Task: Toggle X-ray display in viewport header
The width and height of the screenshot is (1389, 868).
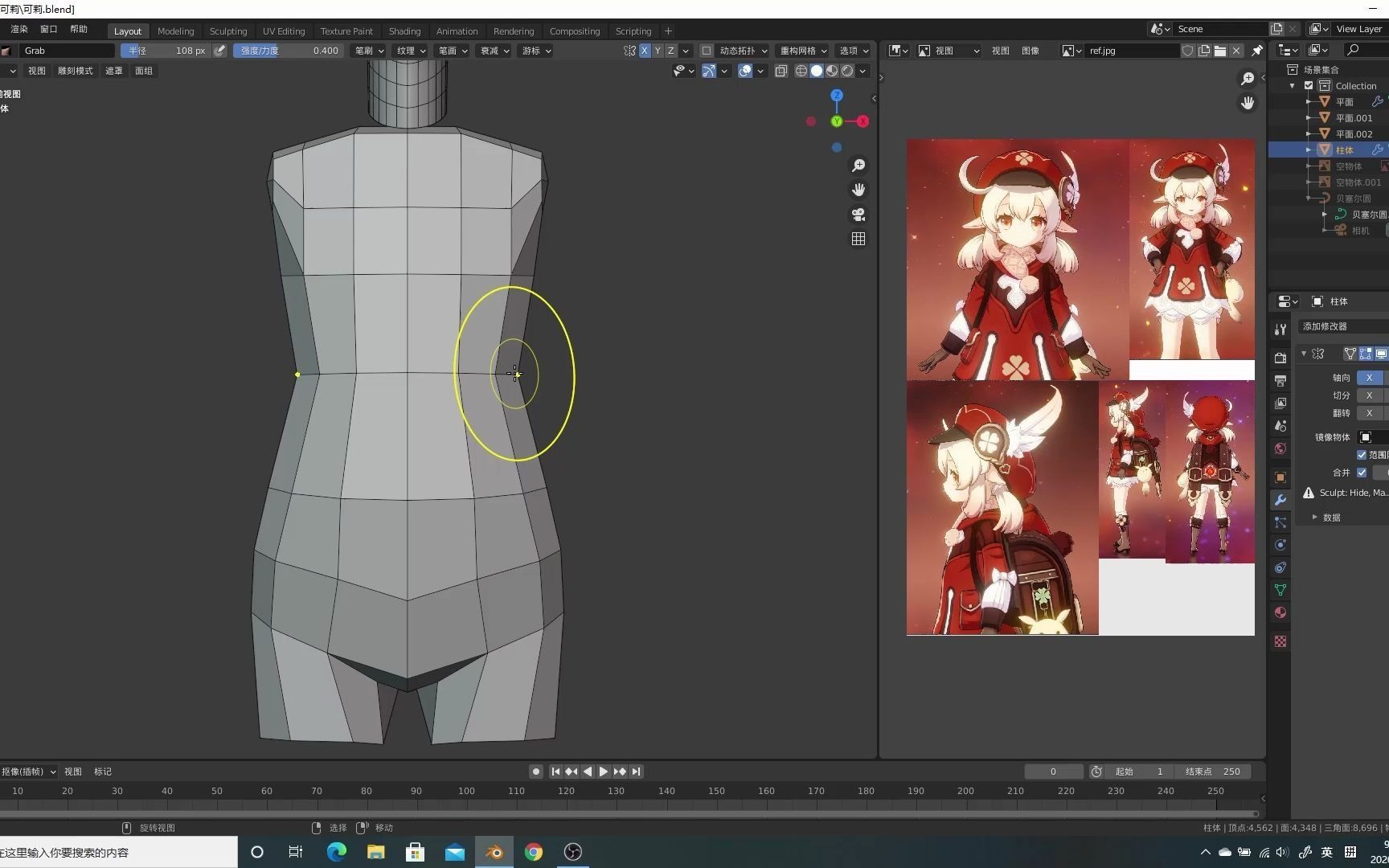Action: tap(781, 71)
